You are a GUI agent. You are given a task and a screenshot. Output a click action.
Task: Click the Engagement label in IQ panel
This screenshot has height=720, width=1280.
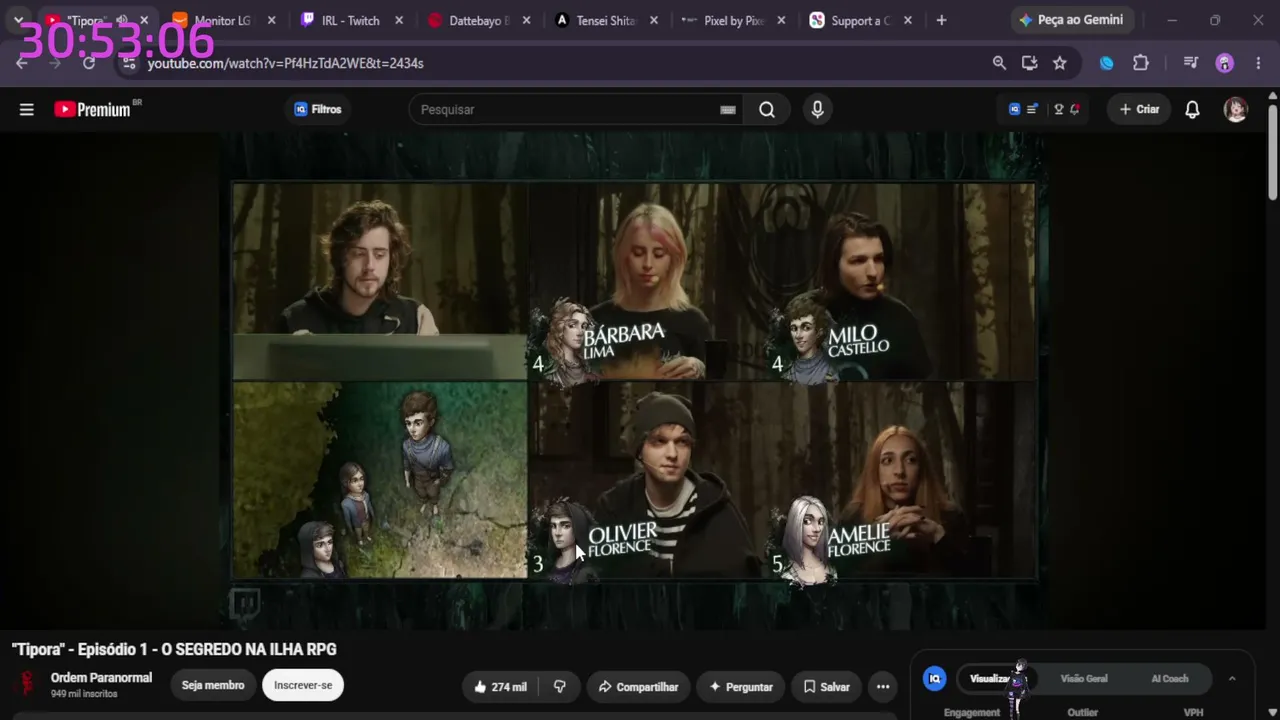click(x=972, y=713)
